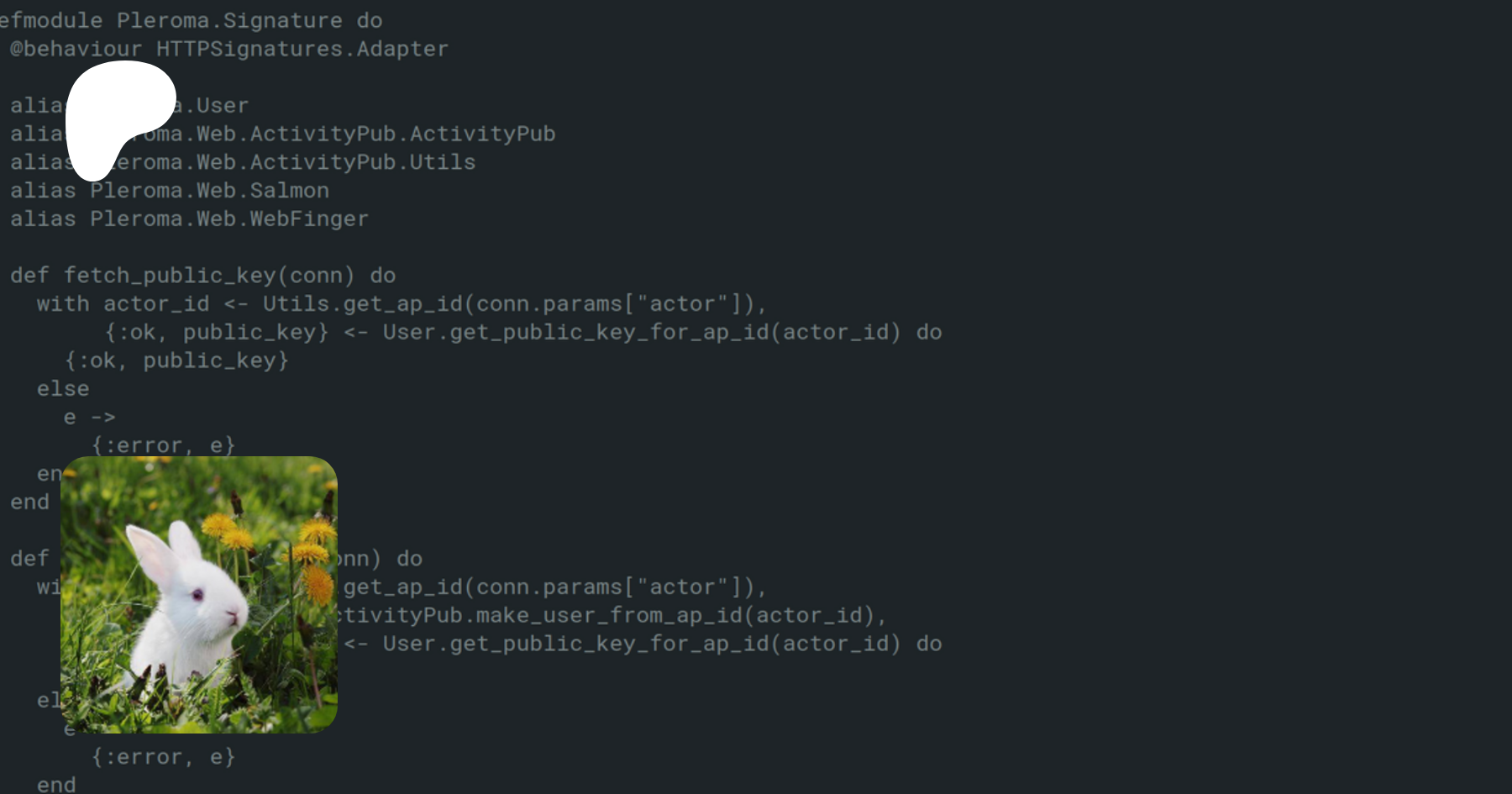Click the bottom-most {:error, e} tuple
1512x794 pixels.
(x=164, y=757)
